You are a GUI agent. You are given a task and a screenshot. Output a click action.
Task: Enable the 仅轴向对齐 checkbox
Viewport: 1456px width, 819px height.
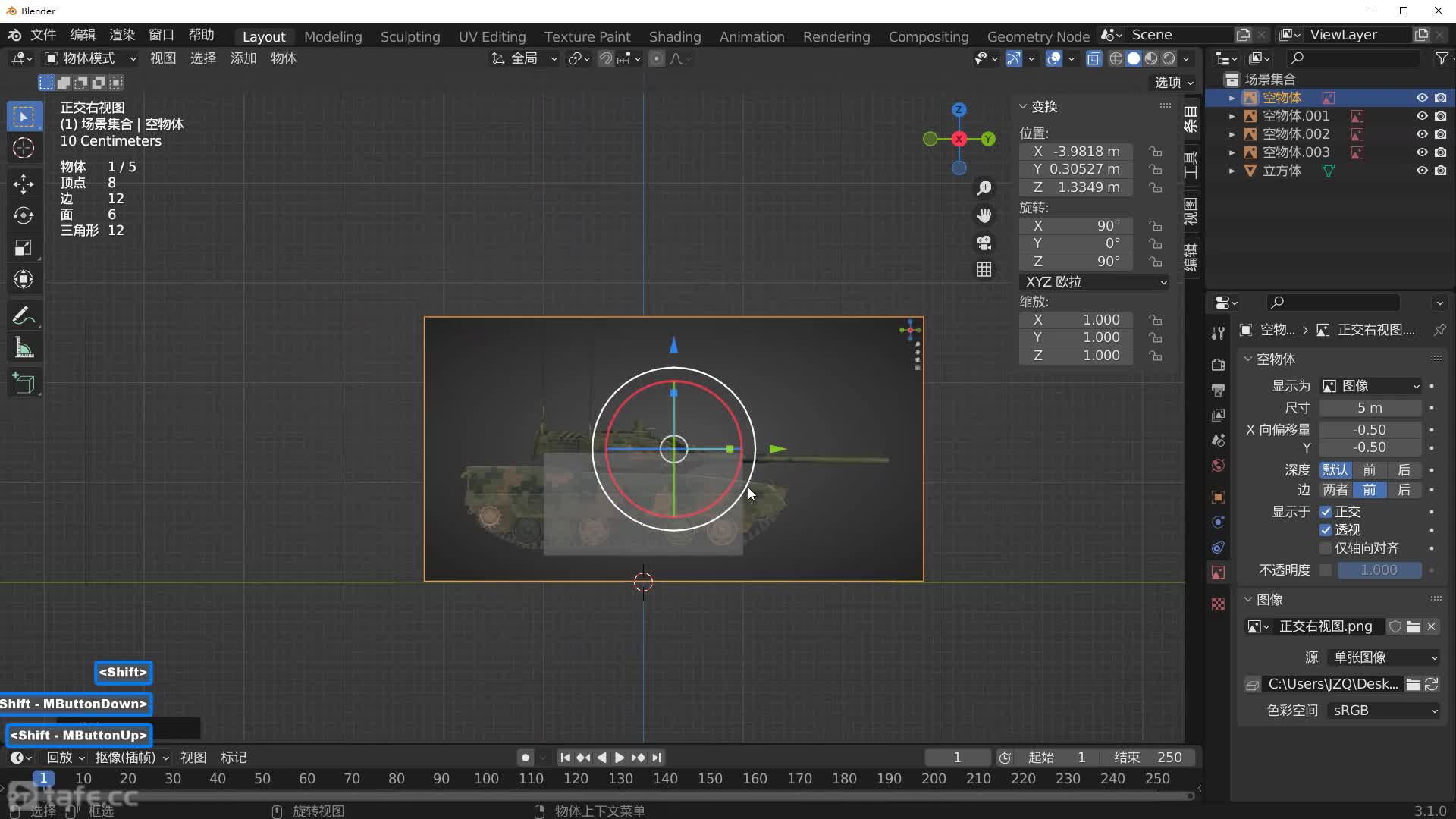tap(1326, 548)
